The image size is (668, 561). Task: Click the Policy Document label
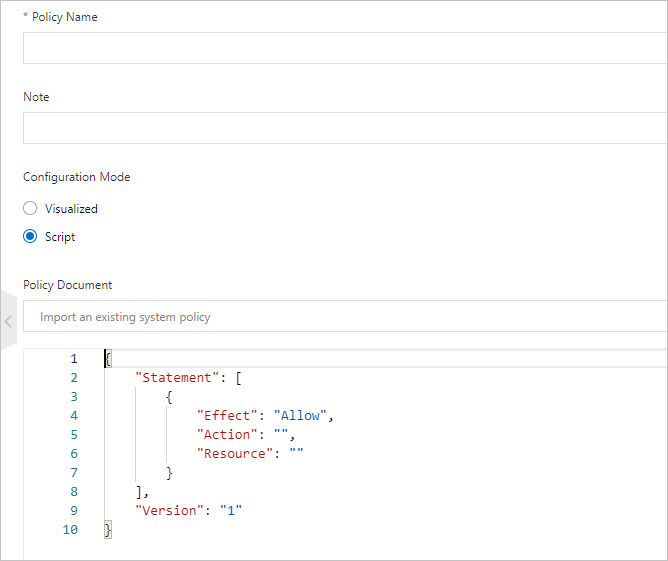click(68, 285)
